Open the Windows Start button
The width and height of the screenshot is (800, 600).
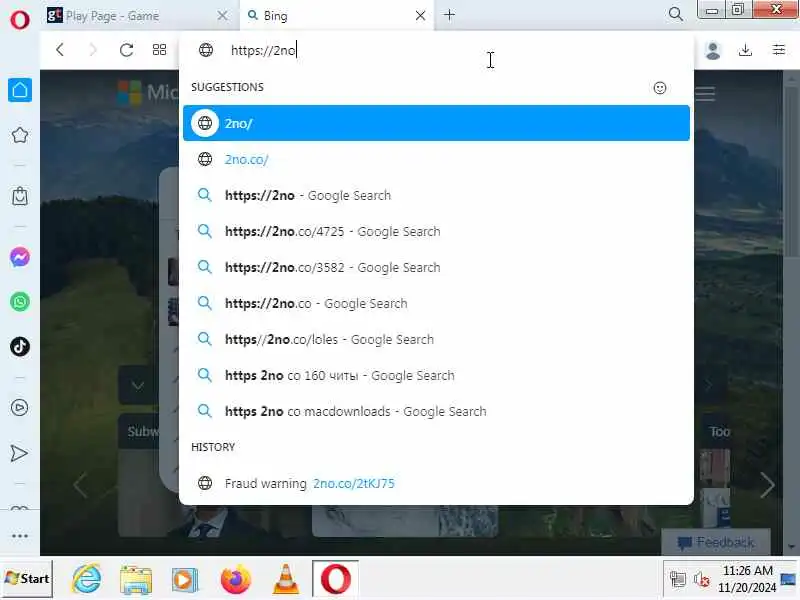click(27, 579)
